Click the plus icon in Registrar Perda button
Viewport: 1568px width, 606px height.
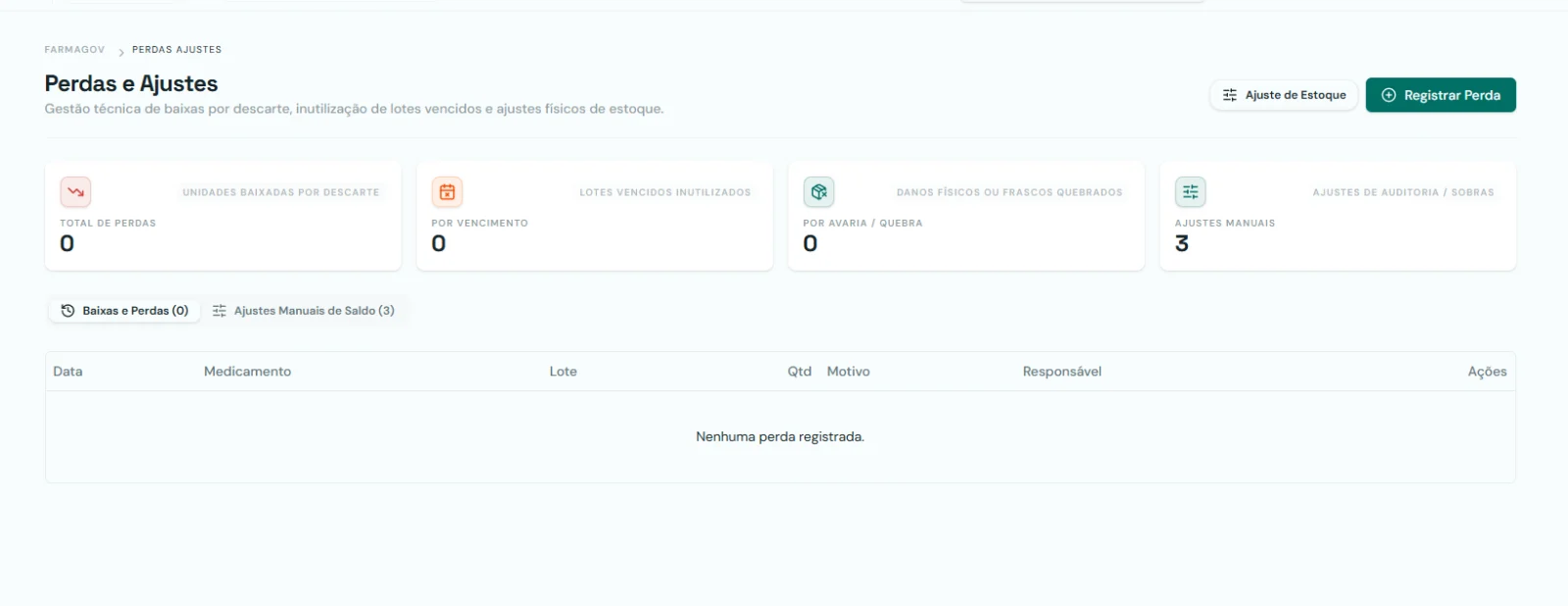click(x=1389, y=95)
